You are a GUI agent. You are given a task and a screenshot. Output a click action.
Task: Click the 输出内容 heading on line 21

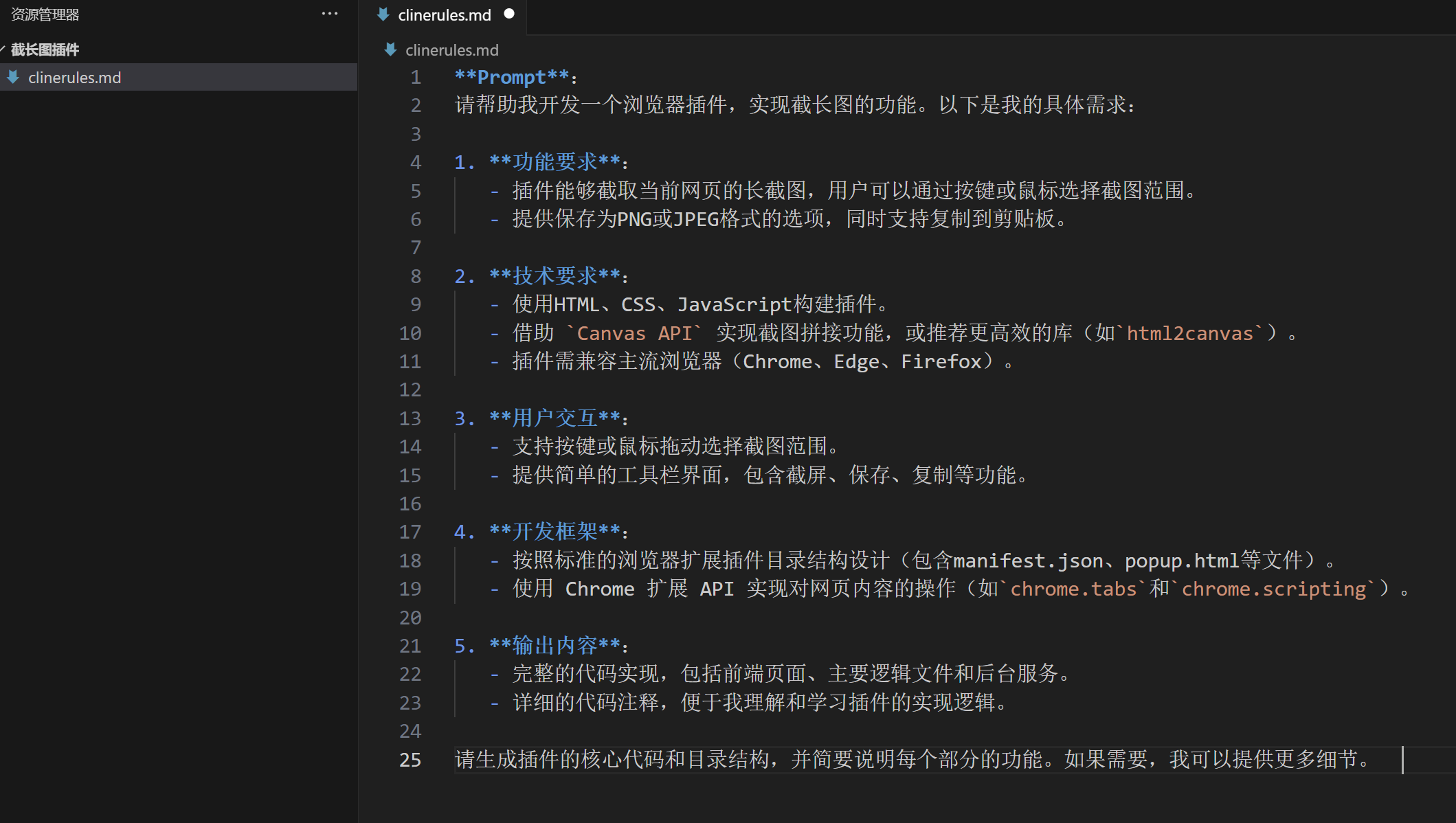pyautogui.click(x=555, y=646)
